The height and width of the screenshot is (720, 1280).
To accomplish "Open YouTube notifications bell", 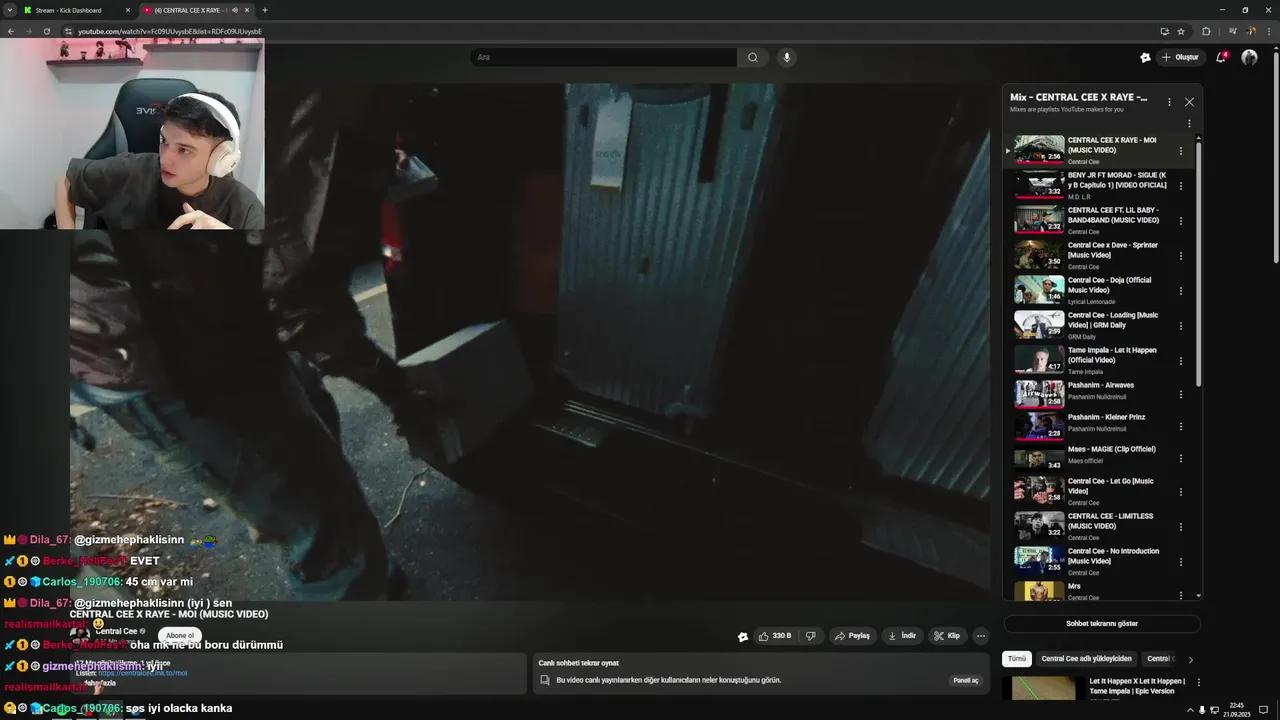I will click(x=1221, y=57).
